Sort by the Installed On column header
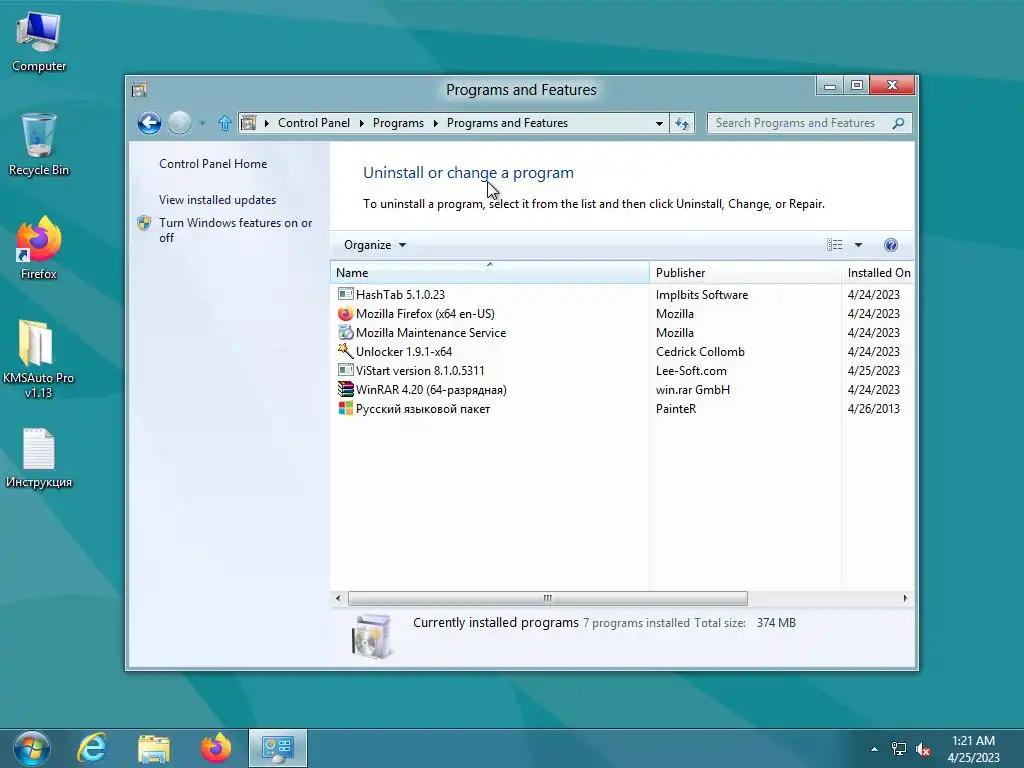The image size is (1024, 768). (x=878, y=272)
